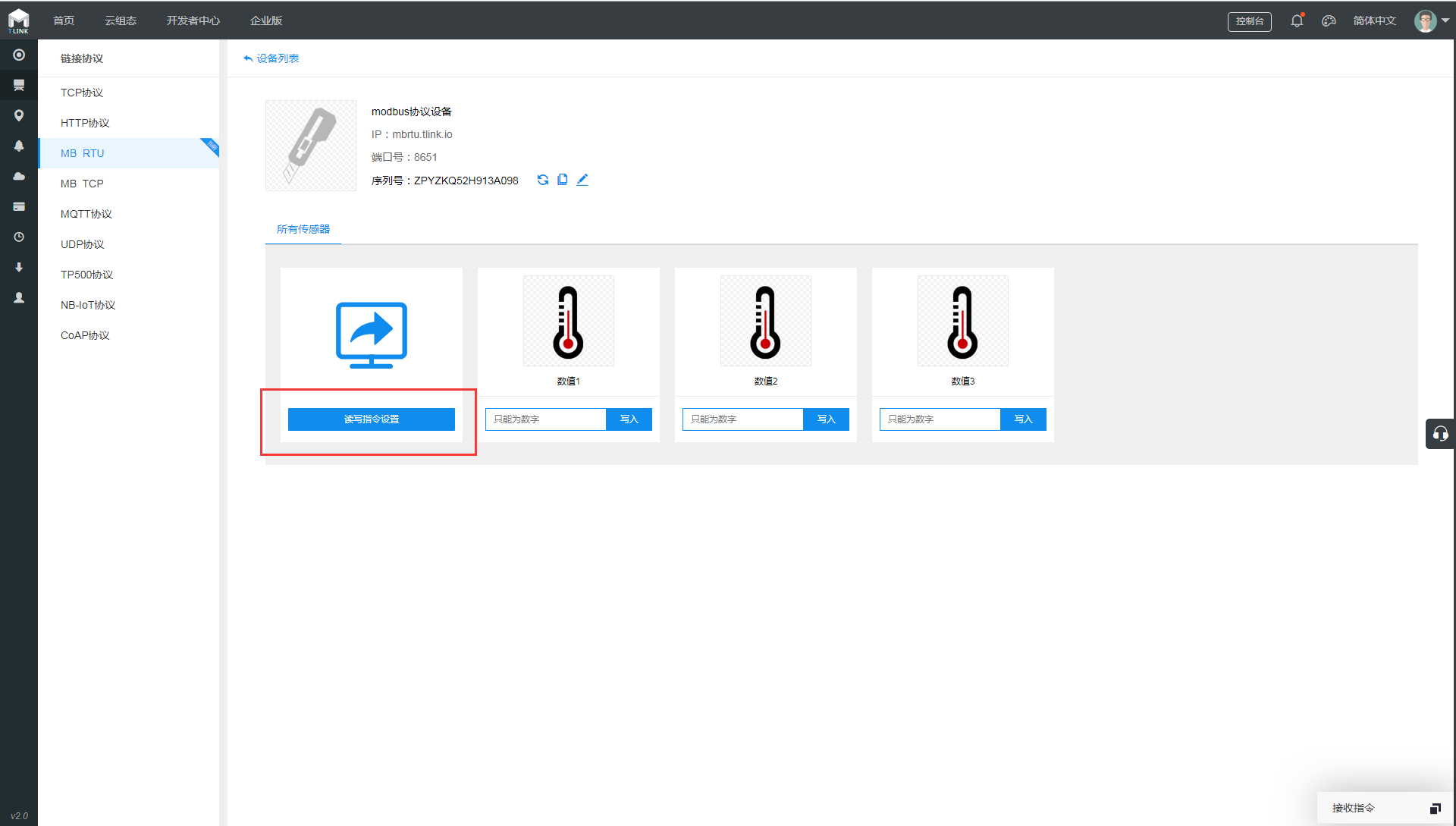
Task: Switch to the 所有传感器 tab
Action: pos(303,229)
